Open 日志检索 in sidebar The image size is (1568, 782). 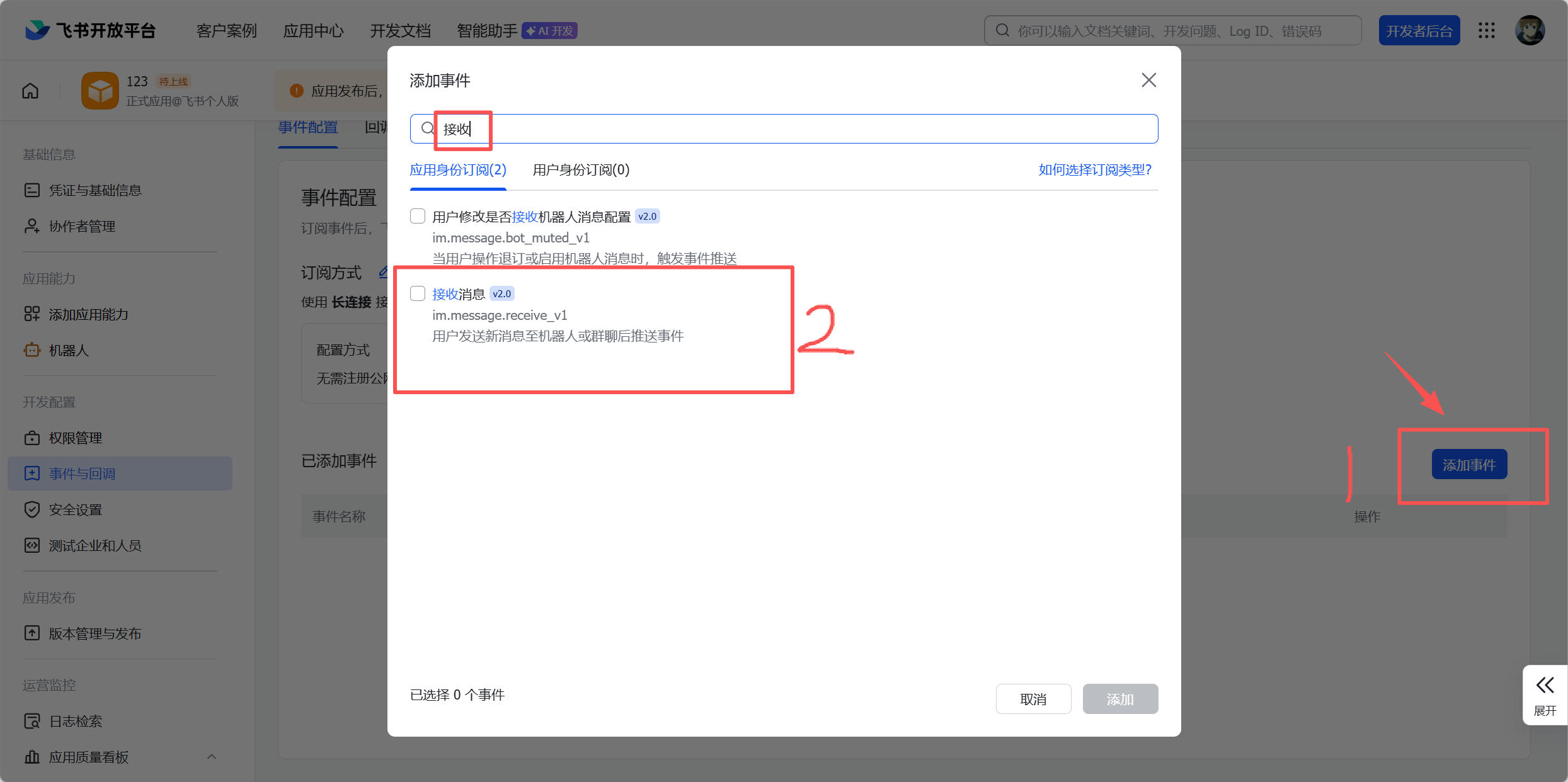(x=75, y=721)
